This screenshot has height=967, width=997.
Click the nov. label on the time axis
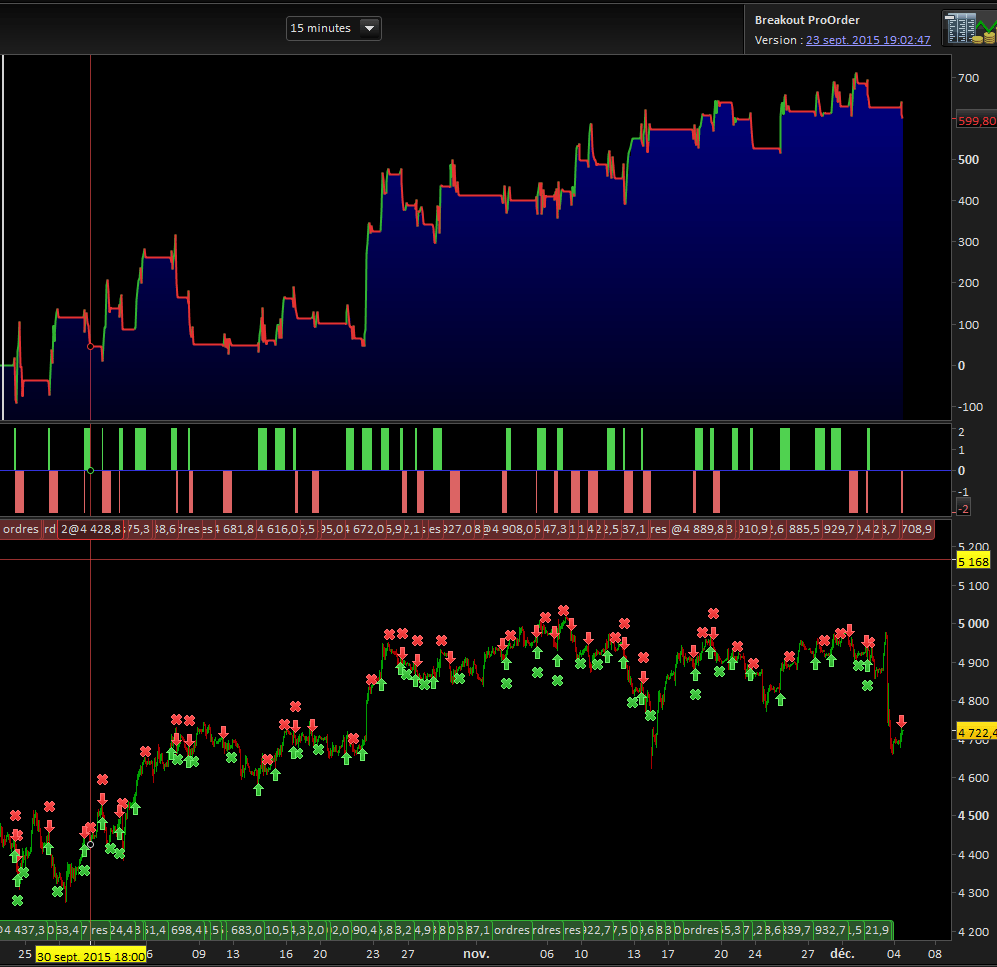point(477,954)
